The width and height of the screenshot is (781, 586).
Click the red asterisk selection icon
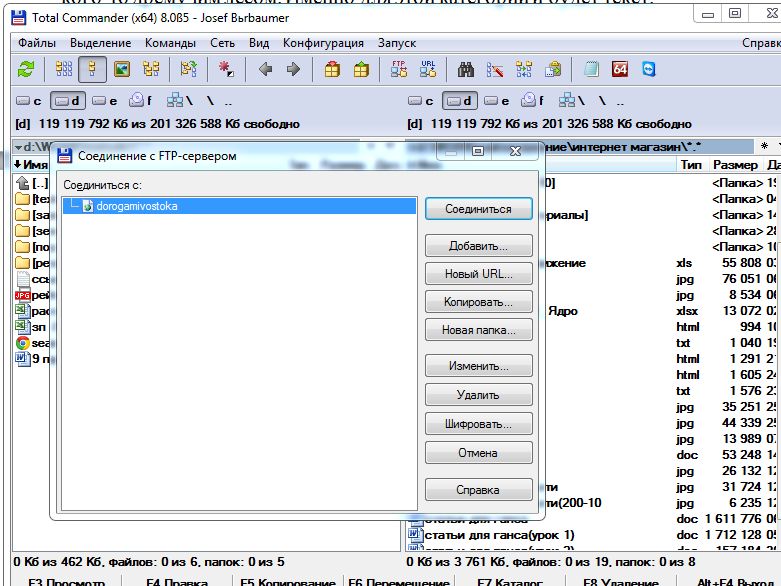point(226,69)
